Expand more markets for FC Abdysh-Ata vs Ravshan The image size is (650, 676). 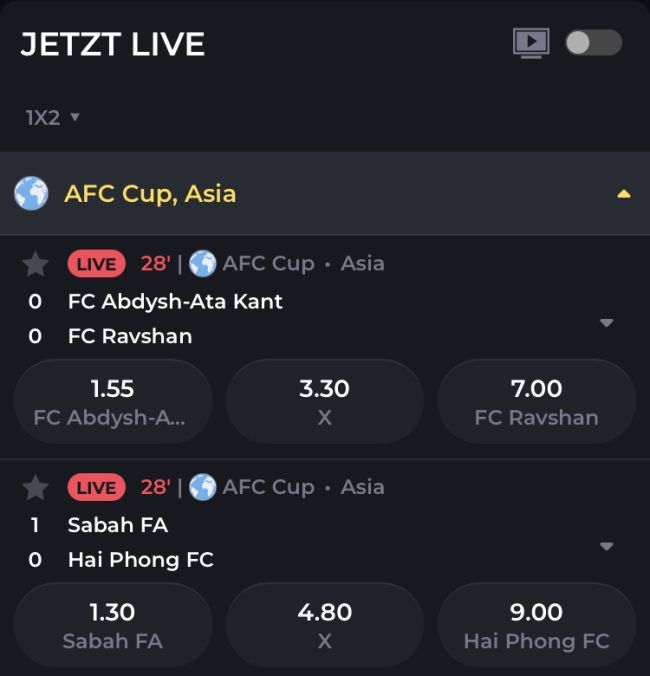[x=606, y=323]
